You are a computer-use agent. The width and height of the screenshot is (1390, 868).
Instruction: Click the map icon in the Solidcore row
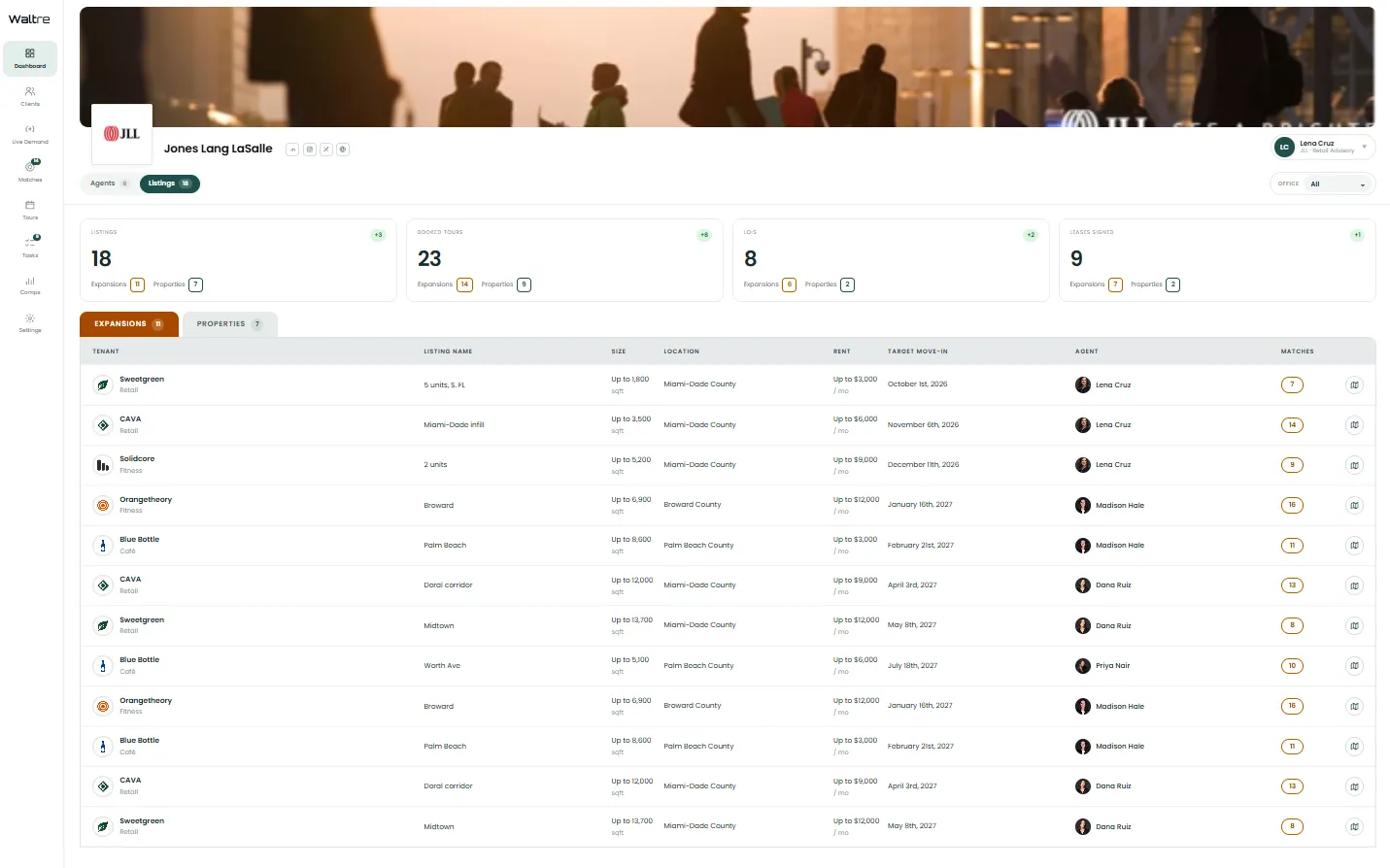click(1354, 465)
